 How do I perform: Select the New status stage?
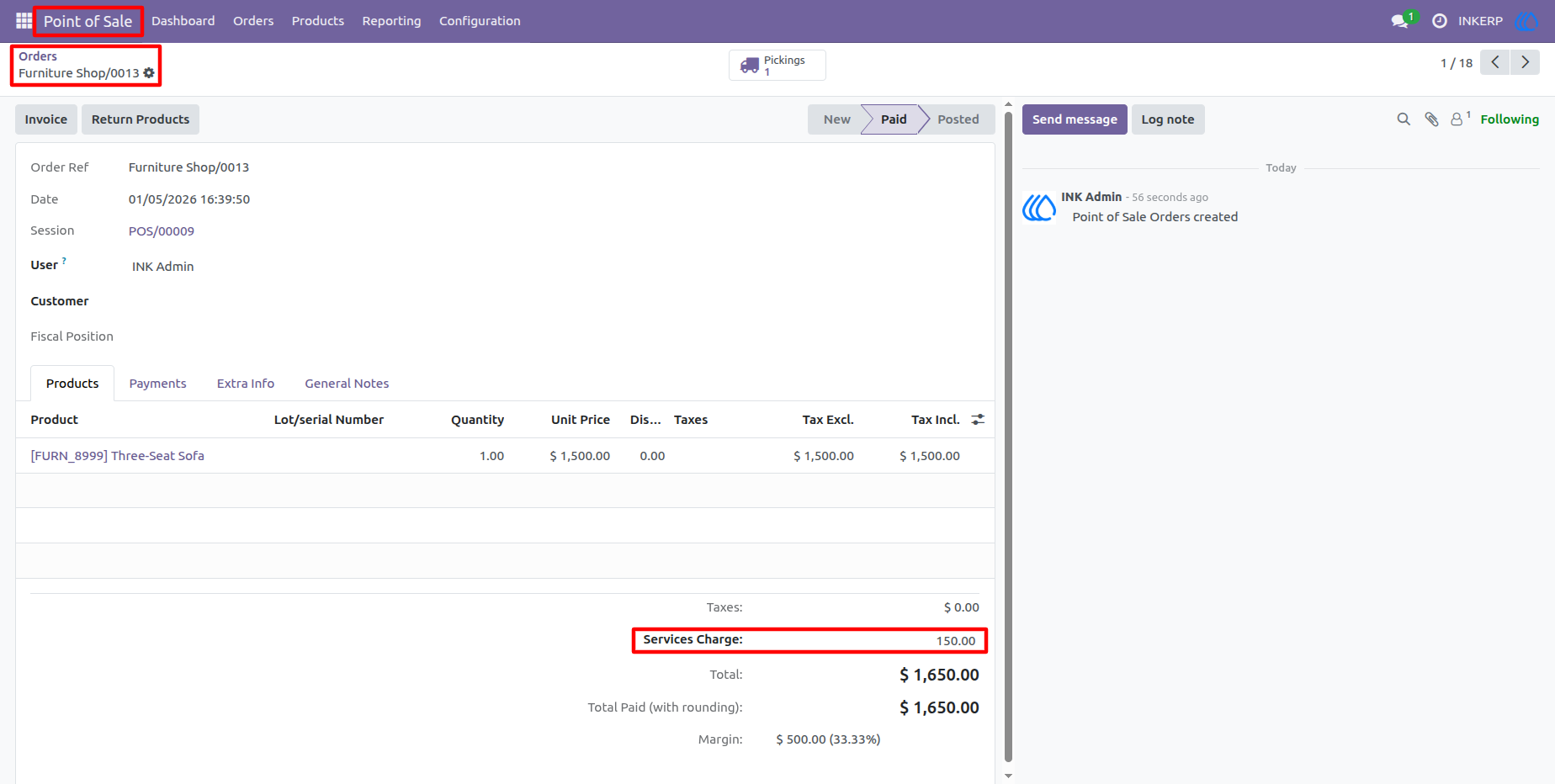tap(836, 119)
